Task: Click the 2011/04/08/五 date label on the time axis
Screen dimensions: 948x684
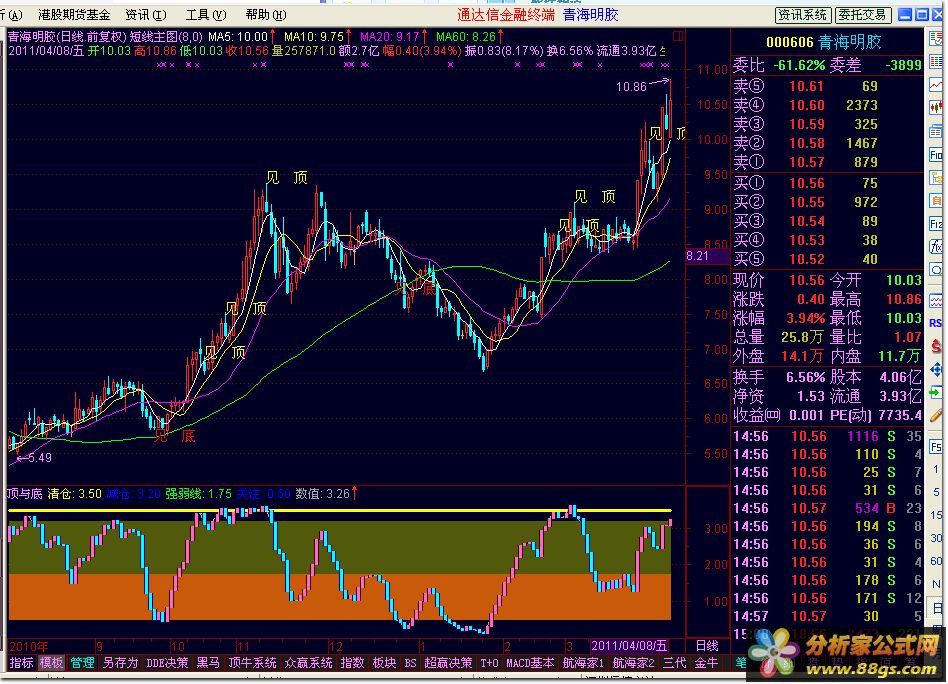Action: click(x=629, y=646)
